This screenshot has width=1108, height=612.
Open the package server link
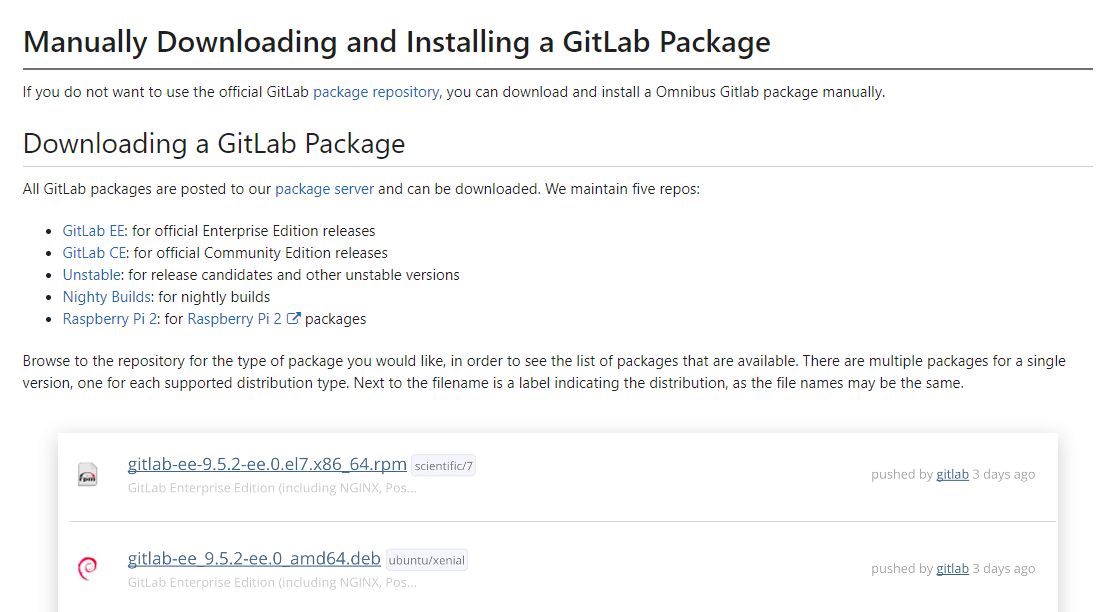point(324,189)
